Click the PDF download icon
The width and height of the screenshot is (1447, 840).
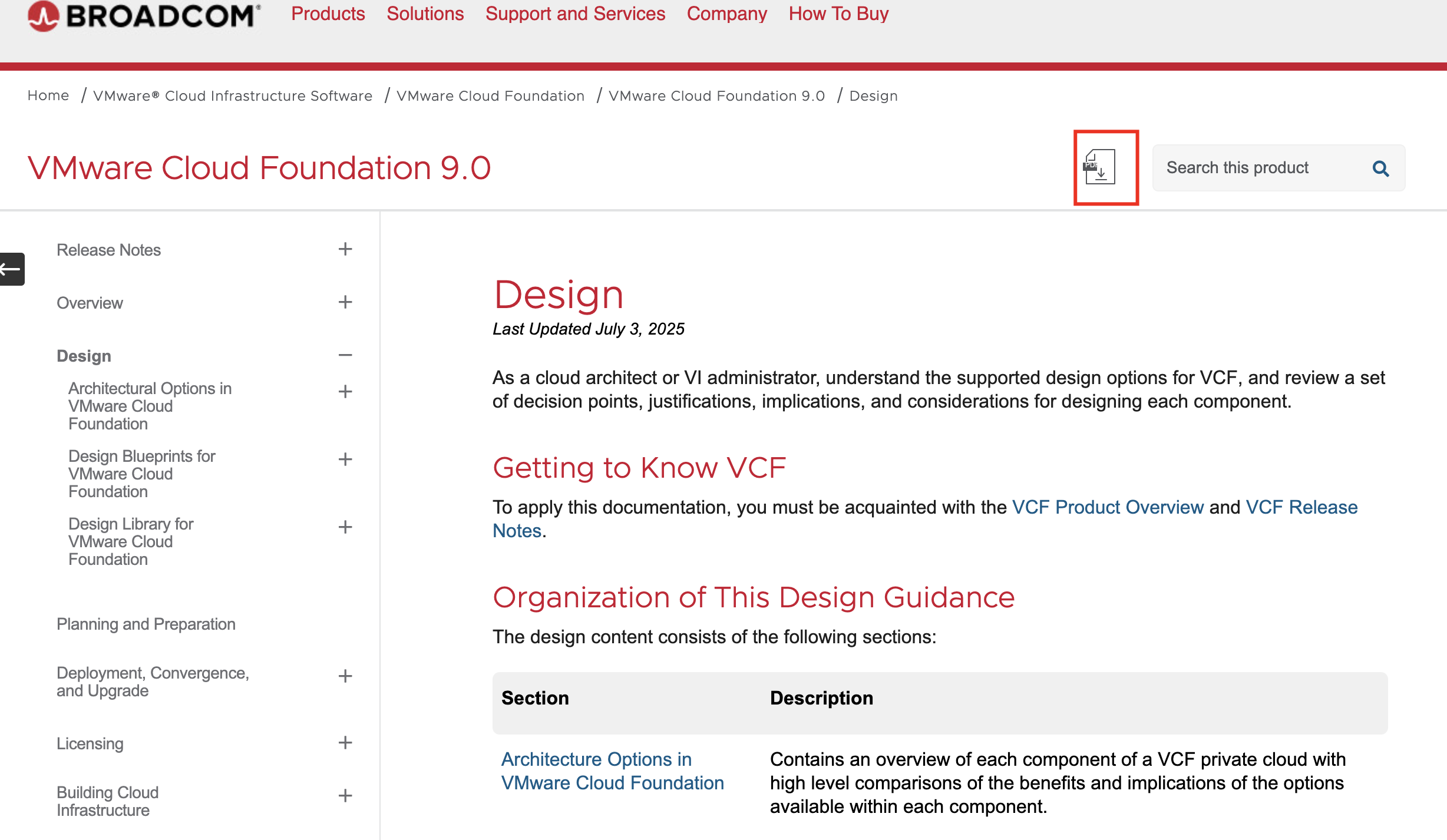point(1100,167)
